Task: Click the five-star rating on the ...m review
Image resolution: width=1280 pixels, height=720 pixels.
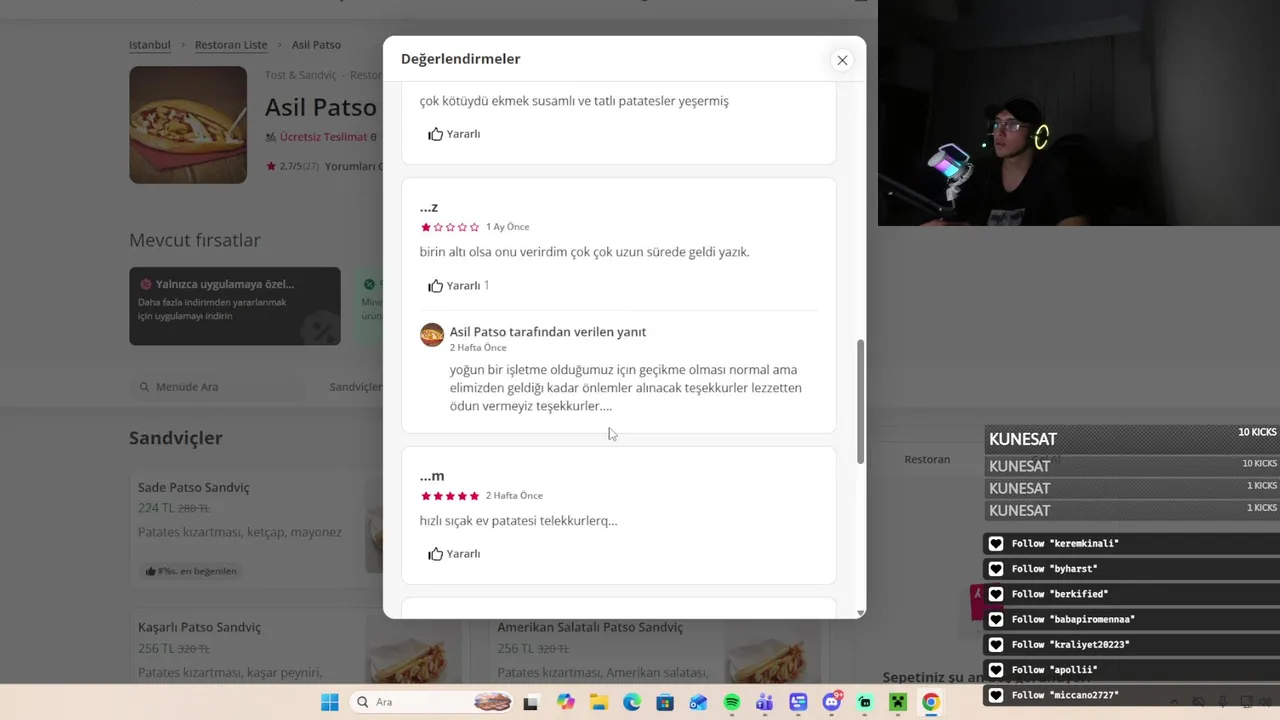Action: pos(450,496)
